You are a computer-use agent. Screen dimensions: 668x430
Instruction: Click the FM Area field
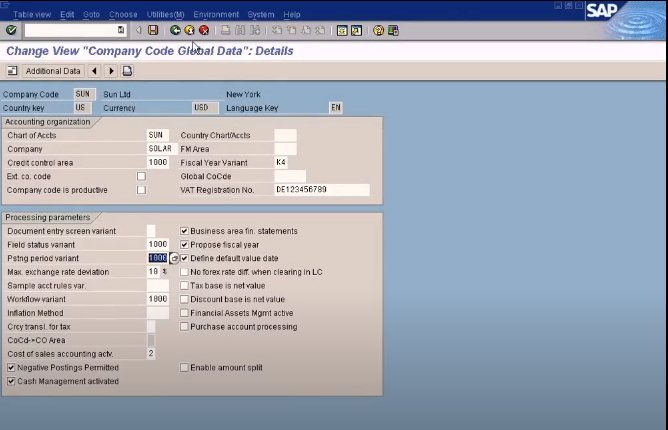285,149
